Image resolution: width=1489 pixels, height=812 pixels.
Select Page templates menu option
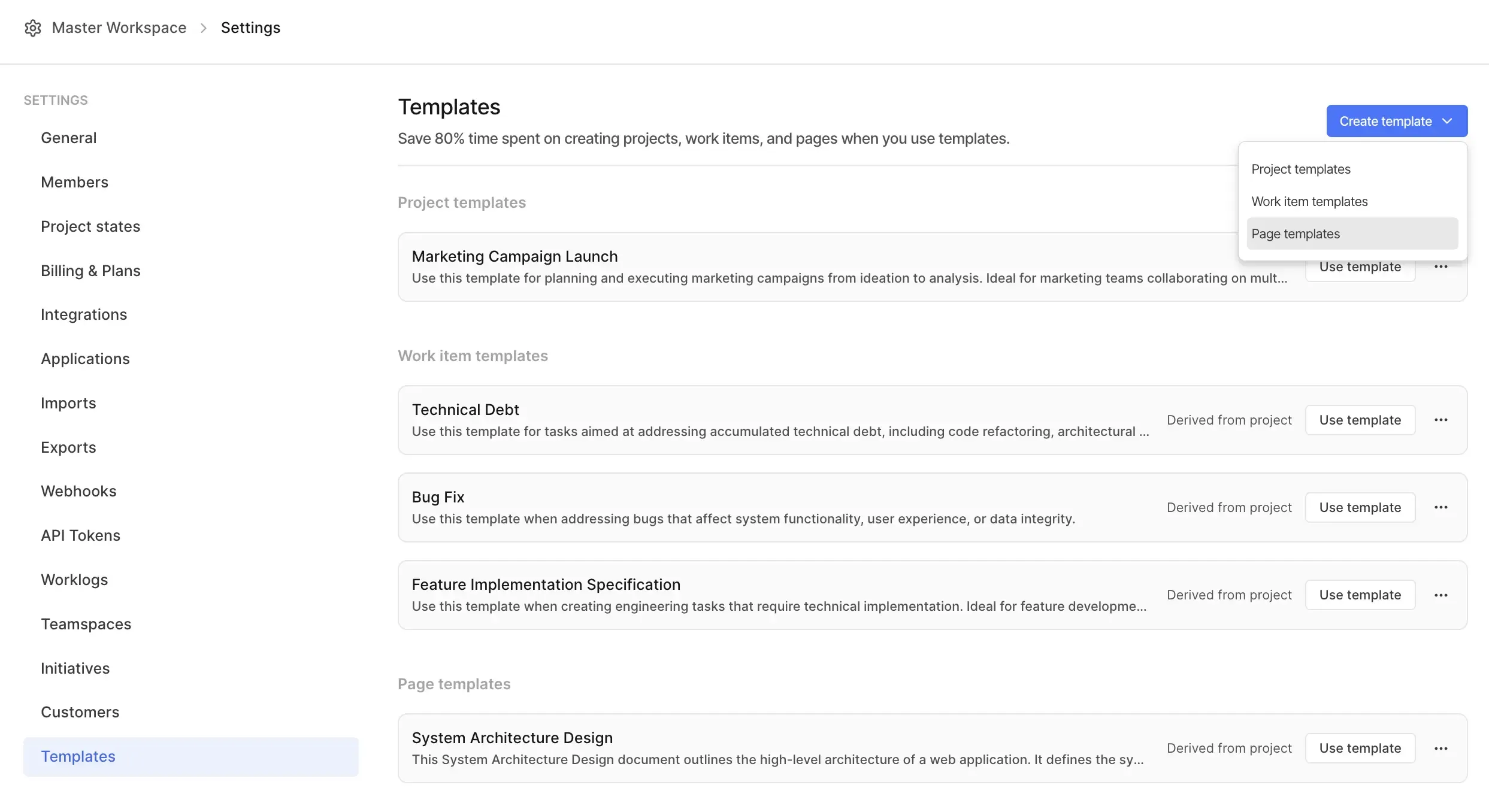(x=1295, y=234)
